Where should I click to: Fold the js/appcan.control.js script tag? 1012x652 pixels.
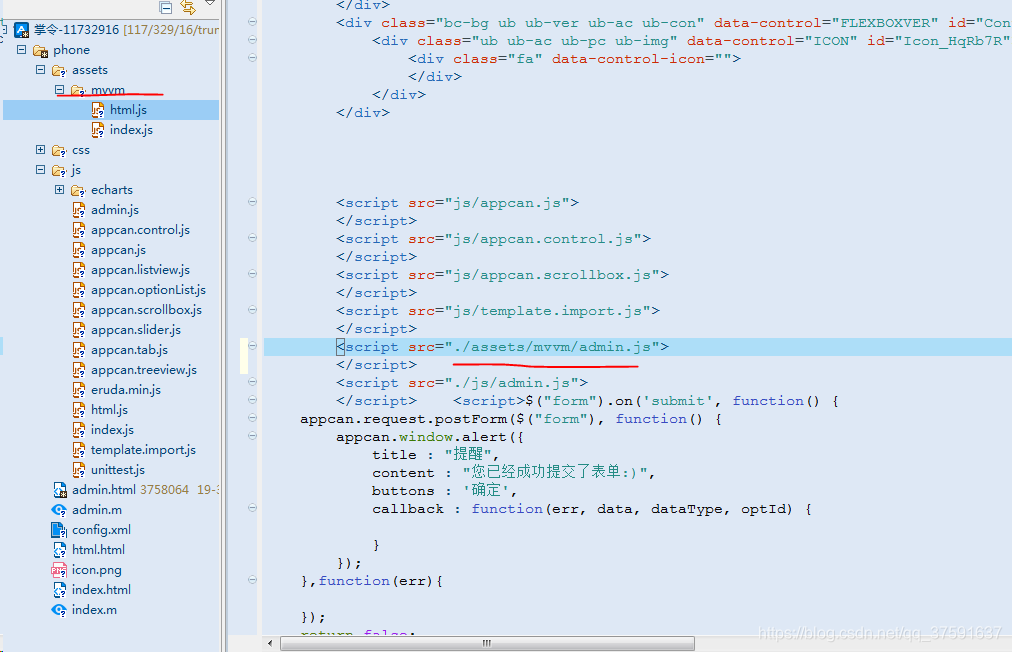252,238
